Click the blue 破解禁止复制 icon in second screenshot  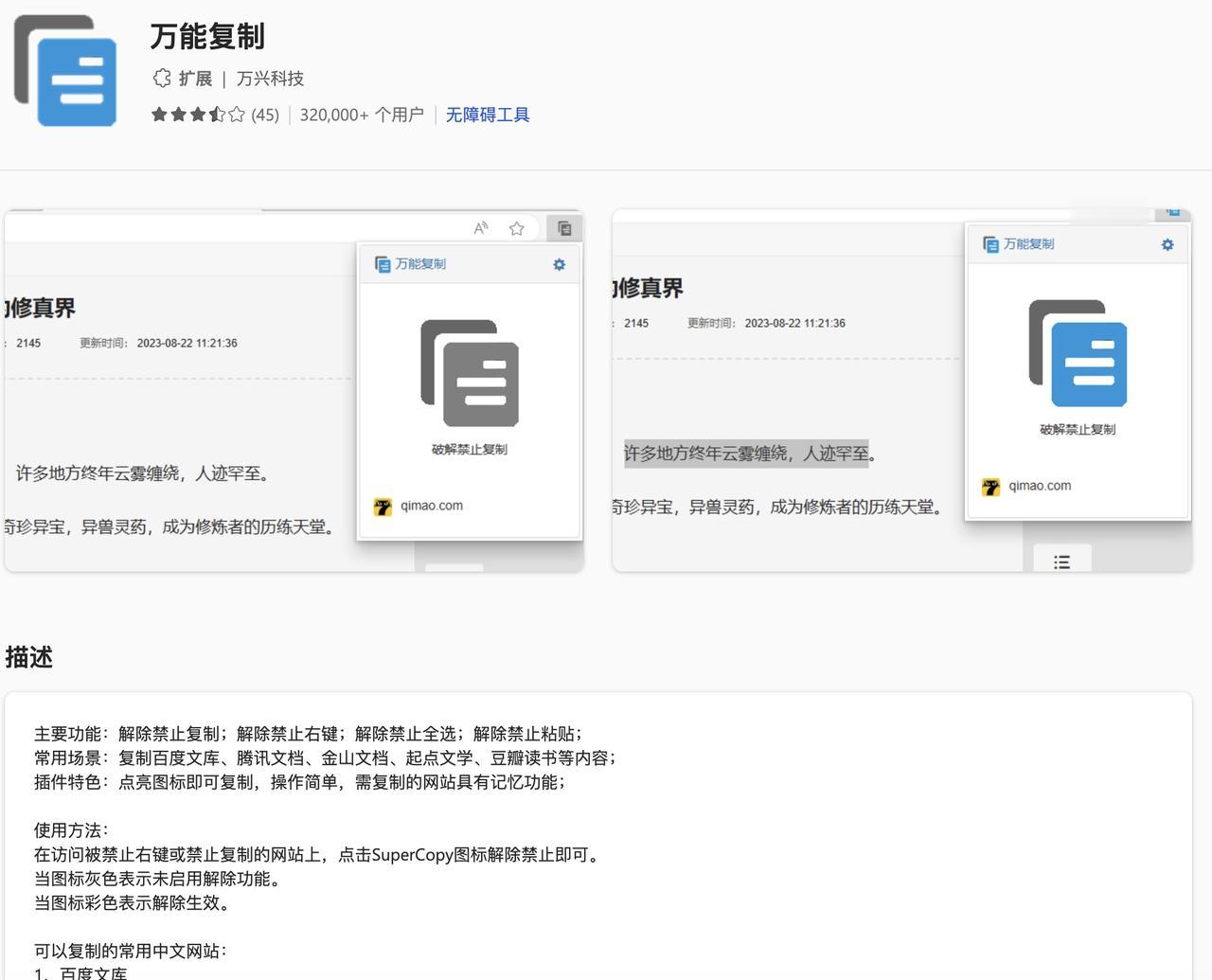pyautogui.click(x=1078, y=353)
